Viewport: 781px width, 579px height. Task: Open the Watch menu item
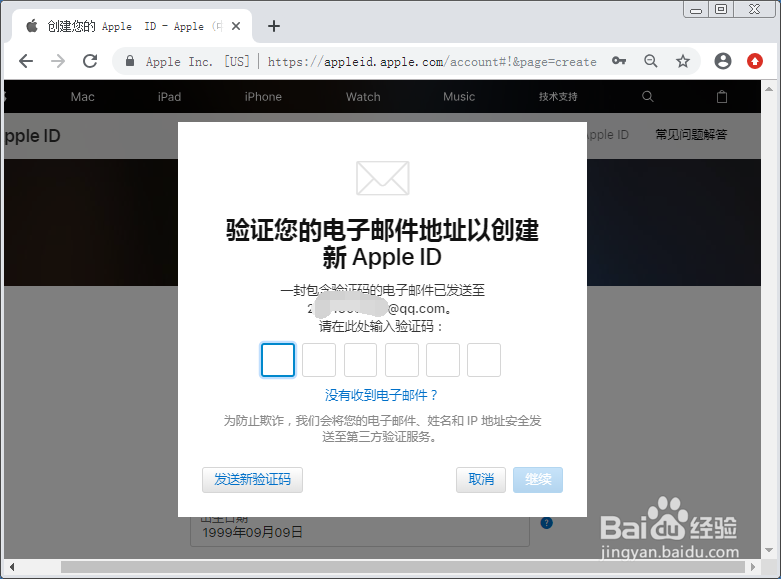[363, 97]
